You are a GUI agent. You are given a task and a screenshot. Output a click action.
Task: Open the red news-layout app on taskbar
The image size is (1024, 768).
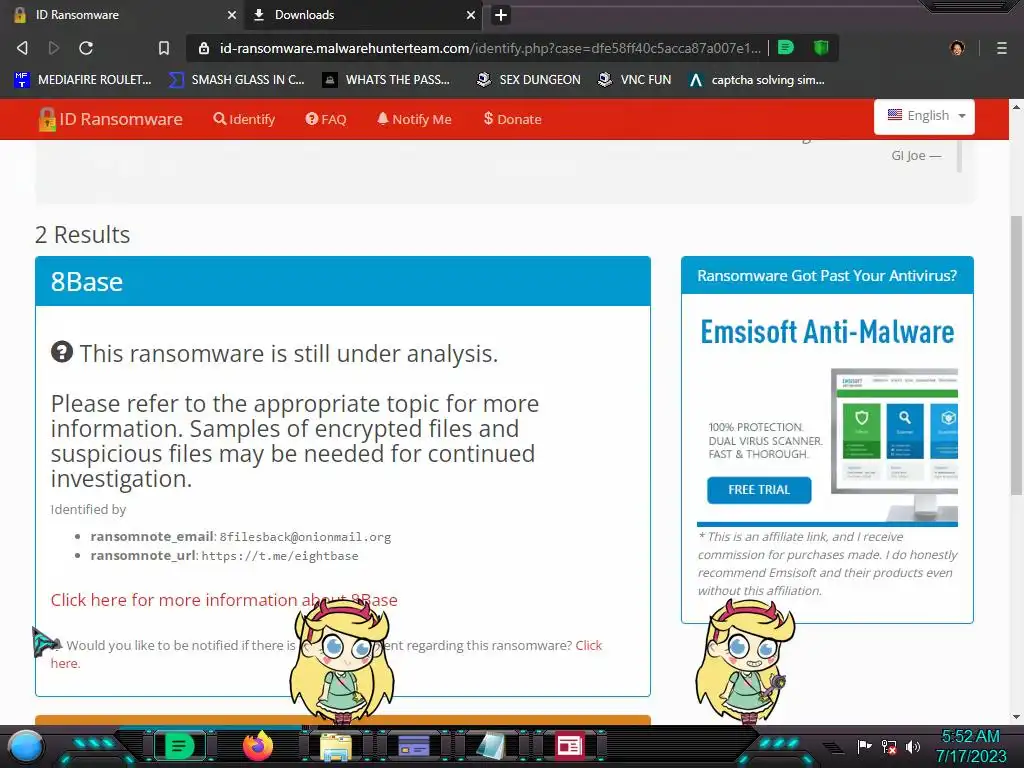point(569,746)
